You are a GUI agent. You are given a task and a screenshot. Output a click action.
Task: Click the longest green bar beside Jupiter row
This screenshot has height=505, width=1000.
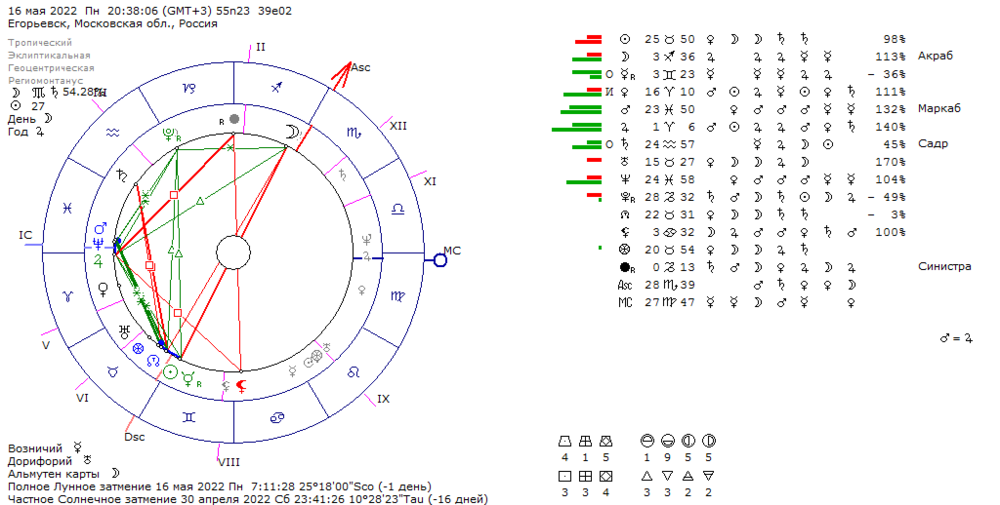(x=577, y=129)
